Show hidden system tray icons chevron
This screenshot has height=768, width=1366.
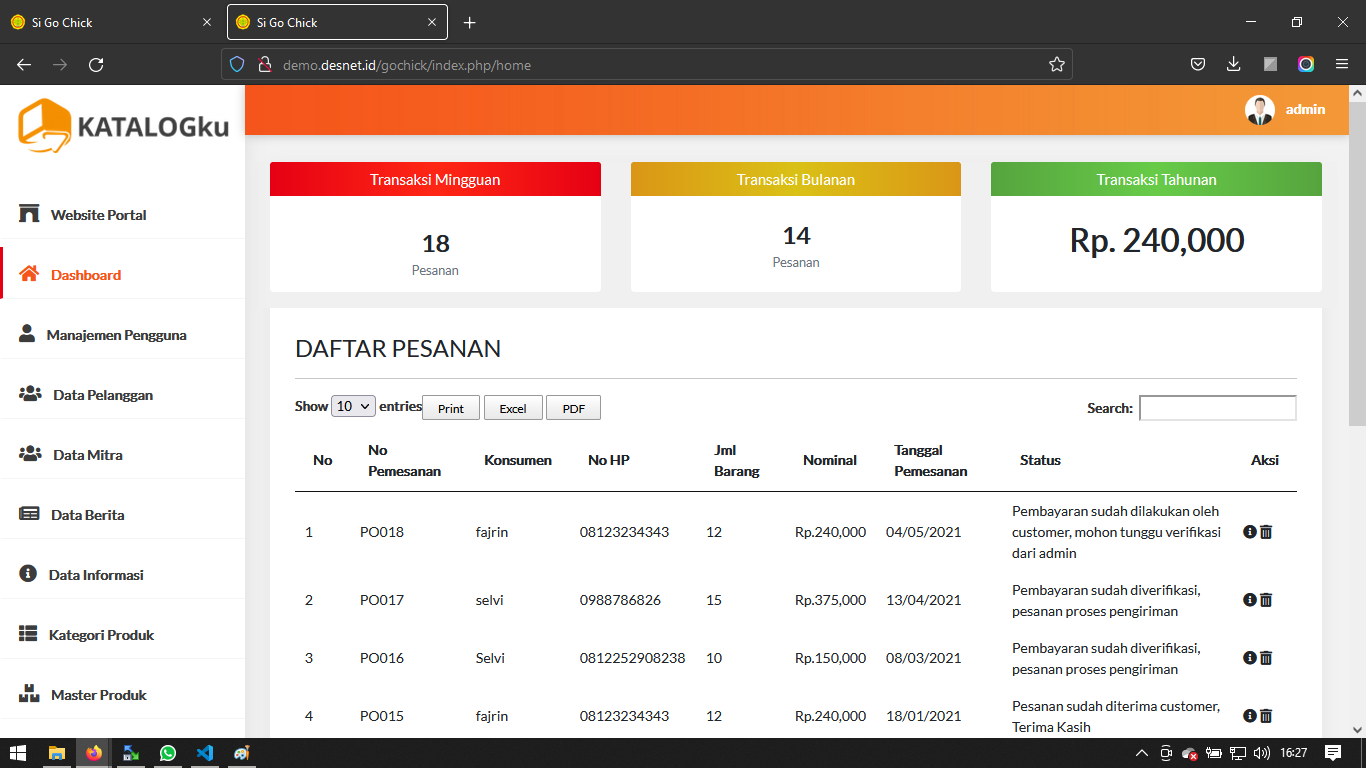pyautogui.click(x=1141, y=753)
